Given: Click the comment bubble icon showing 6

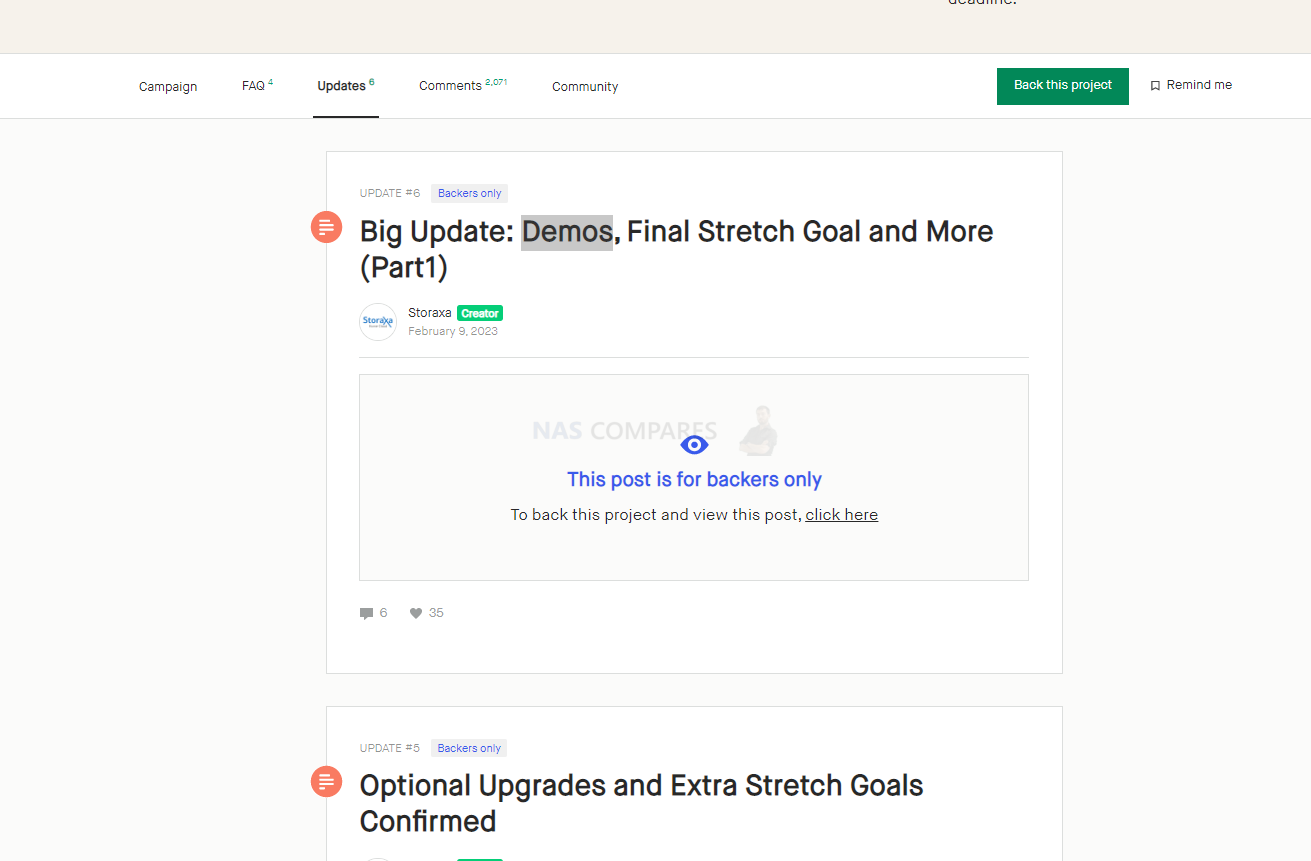Looking at the screenshot, I should 366,614.
